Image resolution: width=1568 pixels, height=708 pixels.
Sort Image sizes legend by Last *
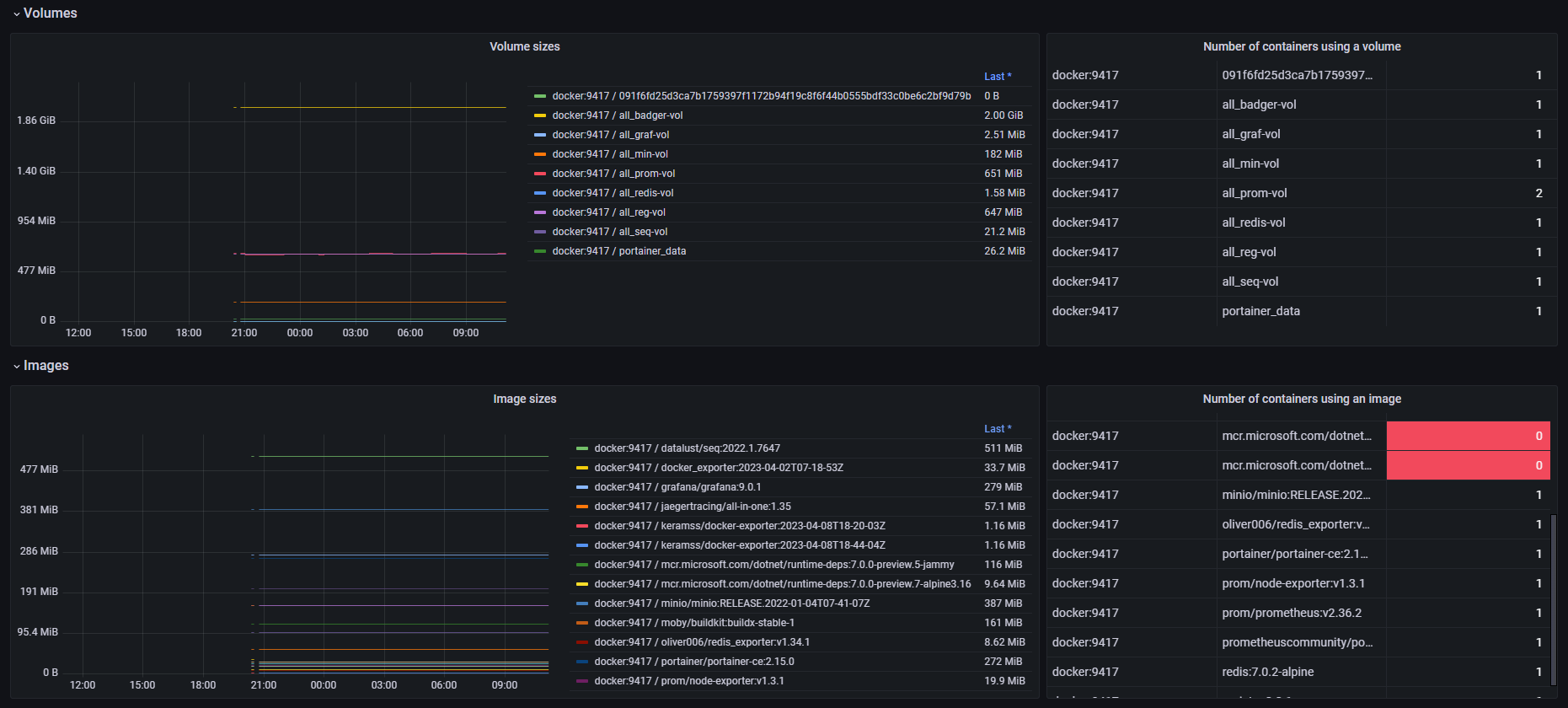(998, 429)
